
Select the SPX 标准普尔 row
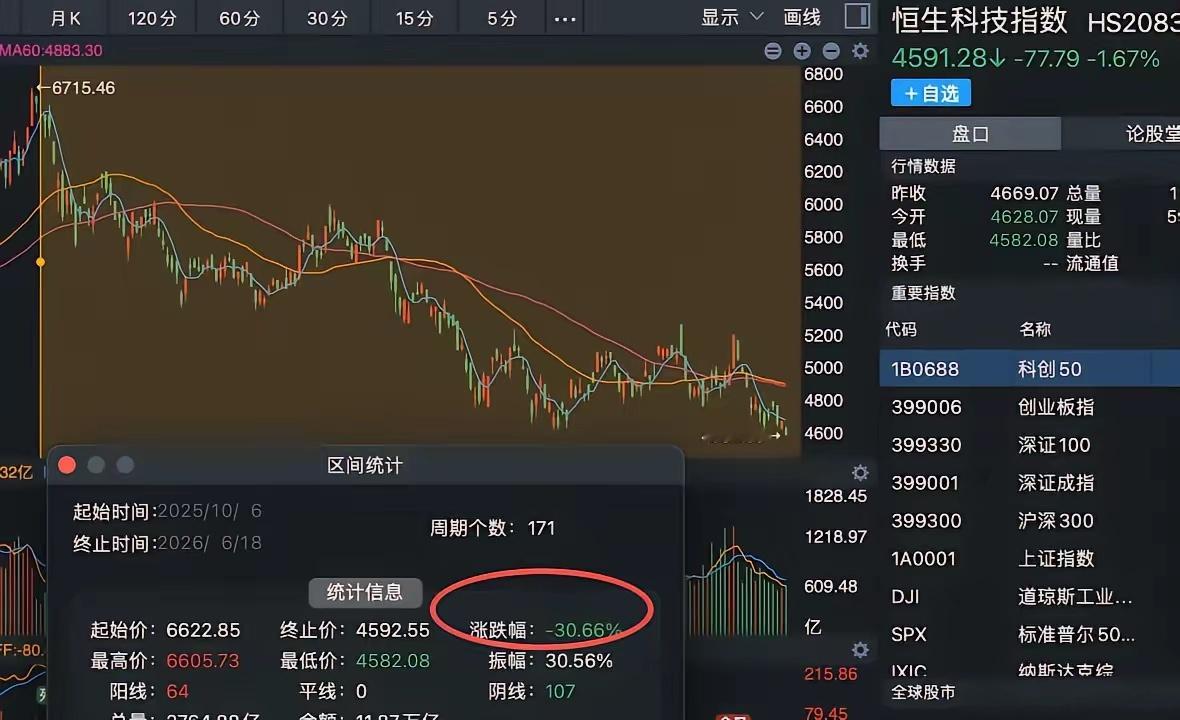[x=1029, y=634]
